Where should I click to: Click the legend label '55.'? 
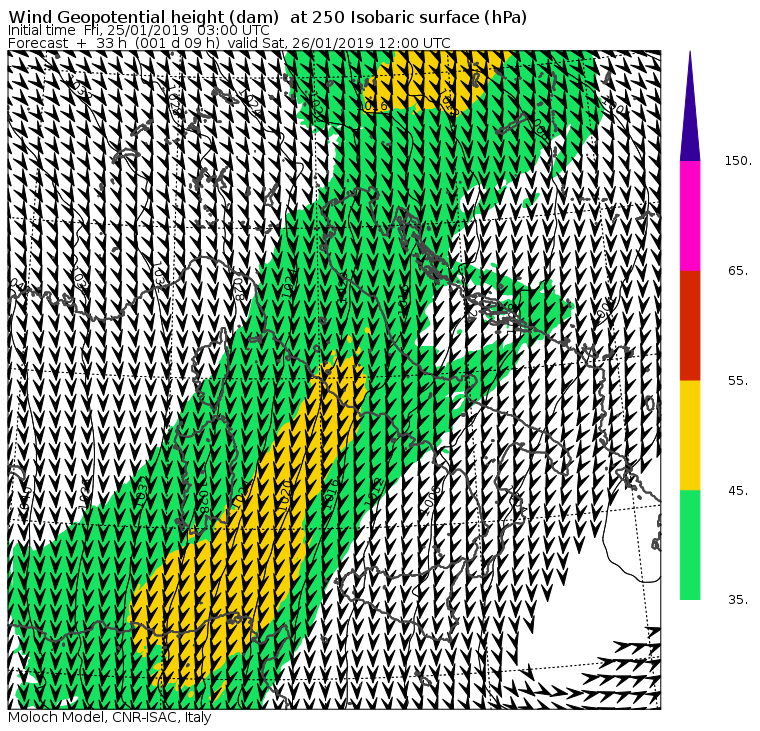pyautogui.click(x=738, y=381)
